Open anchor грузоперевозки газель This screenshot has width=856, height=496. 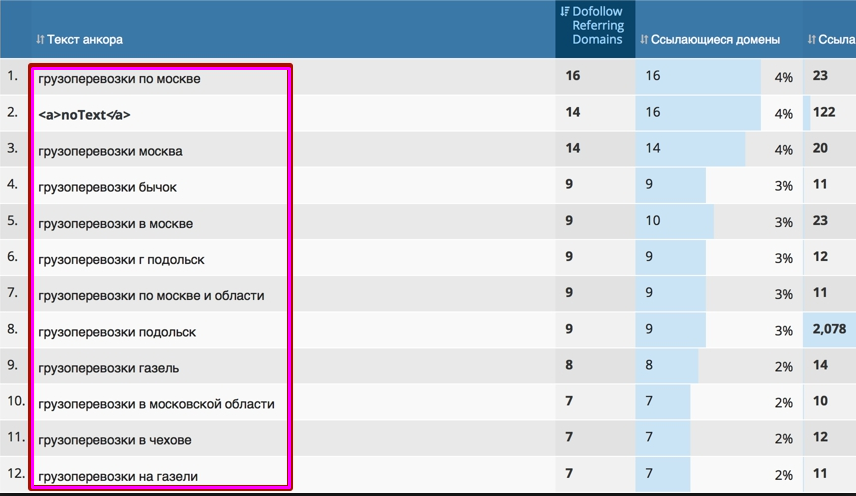[x=108, y=368]
